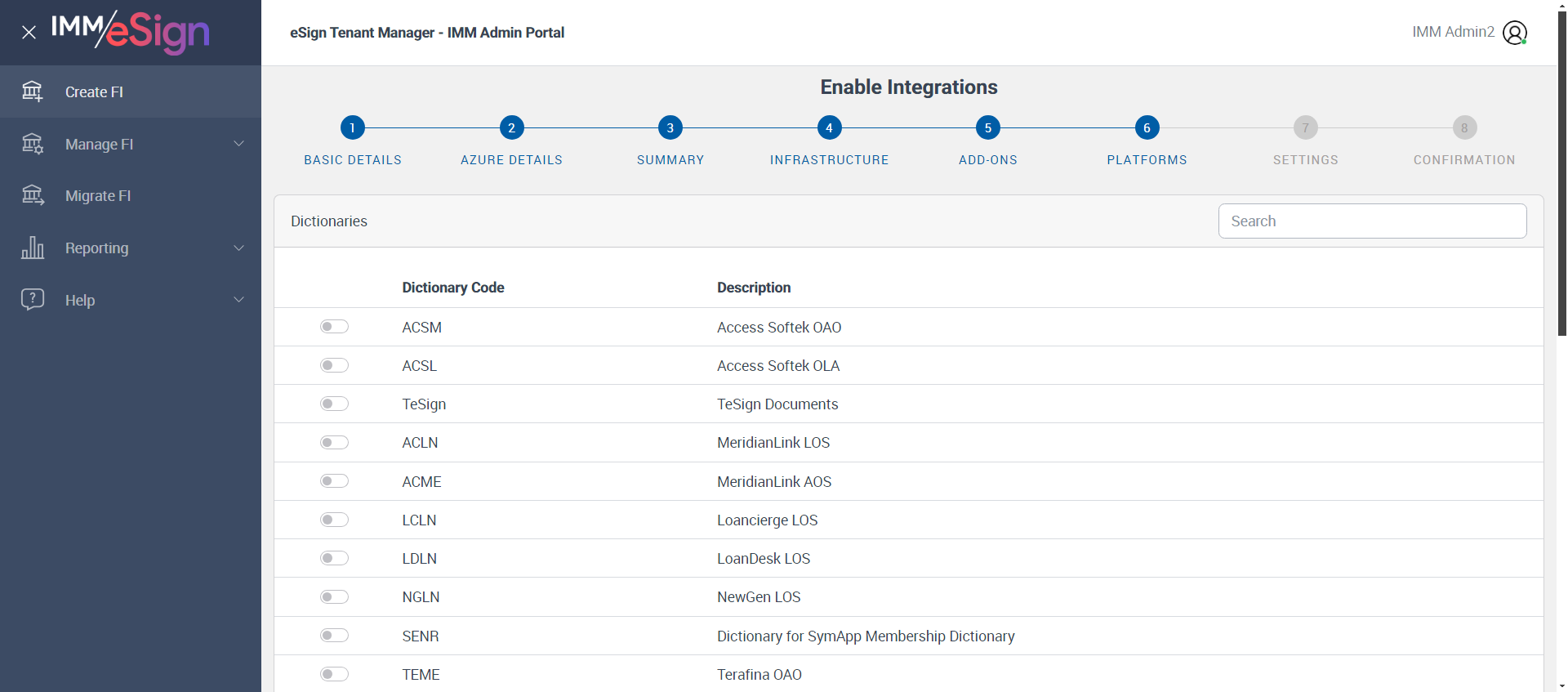Viewport: 1568px width, 692px height.
Task: Close the sidebar with the X icon
Action: (29, 33)
